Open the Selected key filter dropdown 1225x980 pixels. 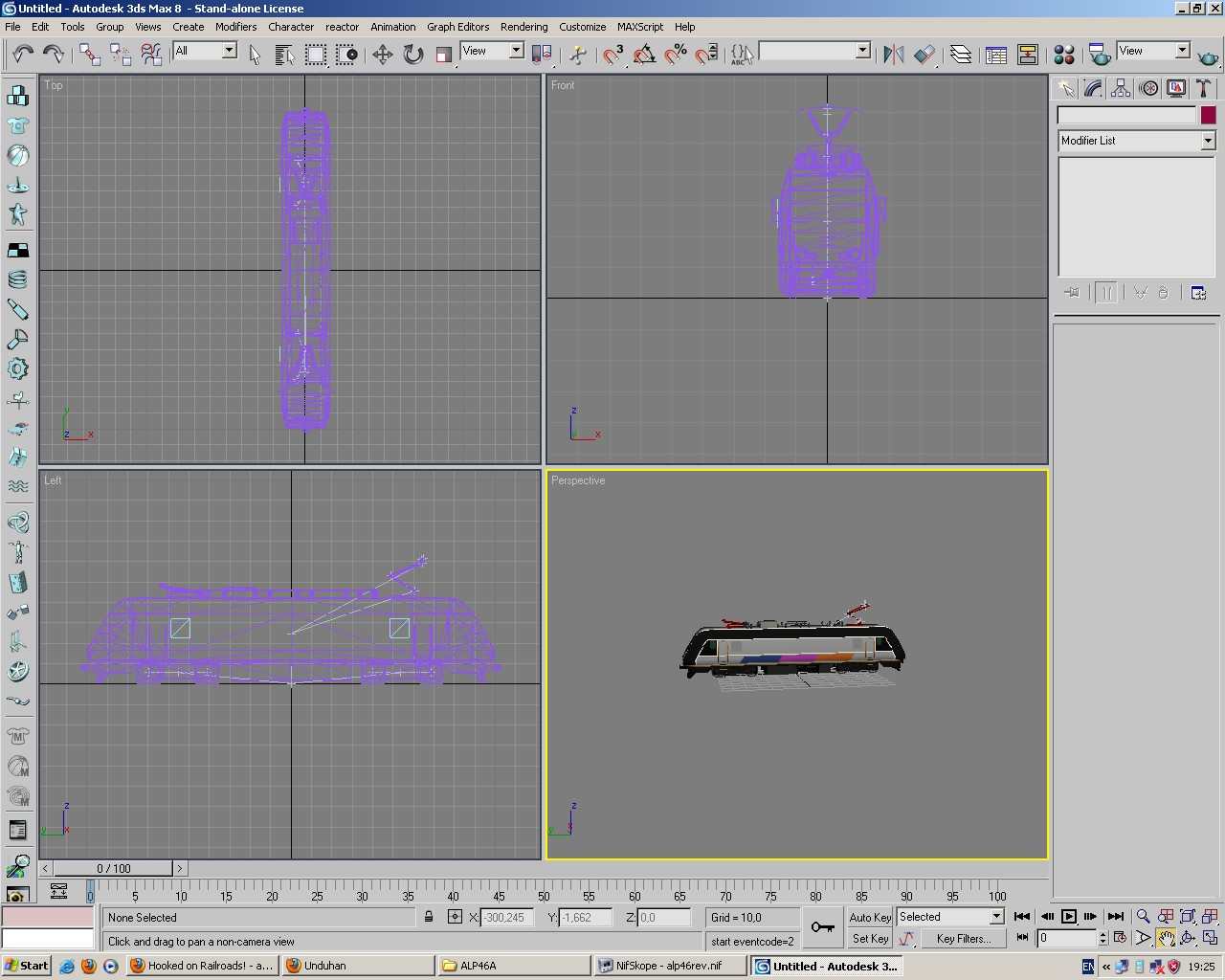pyautogui.click(x=996, y=917)
